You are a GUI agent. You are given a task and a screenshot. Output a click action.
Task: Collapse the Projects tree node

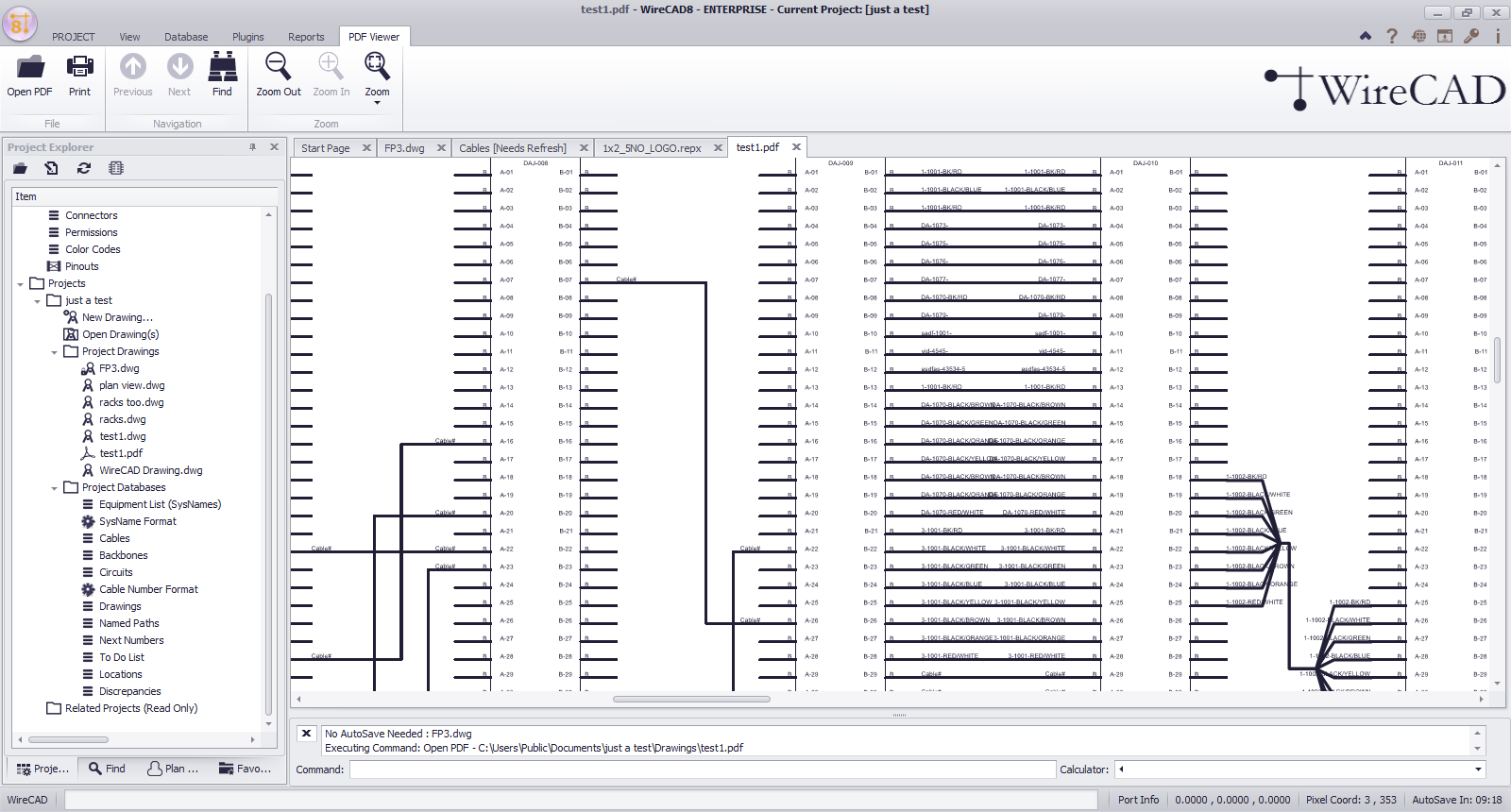tap(20, 283)
